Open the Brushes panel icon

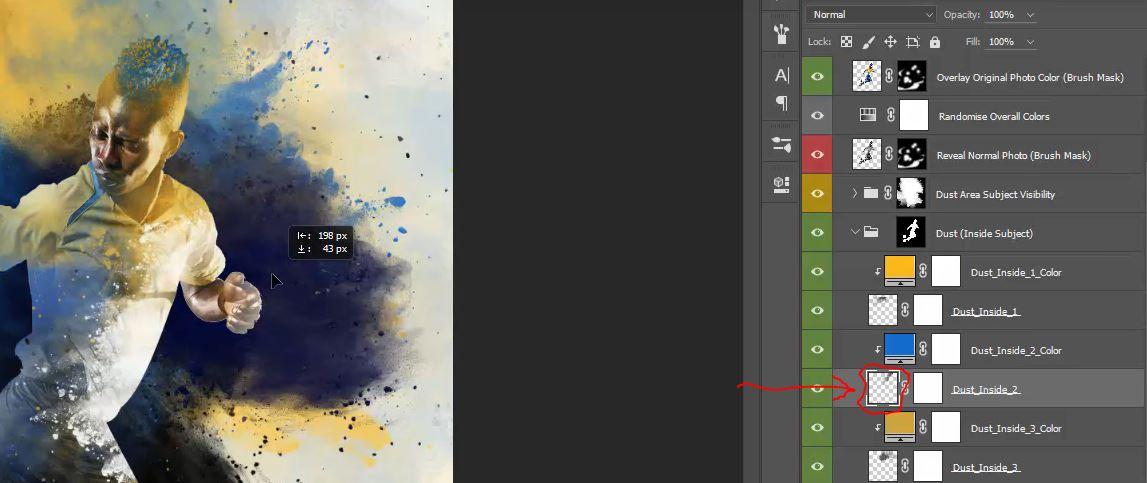click(781, 34)
